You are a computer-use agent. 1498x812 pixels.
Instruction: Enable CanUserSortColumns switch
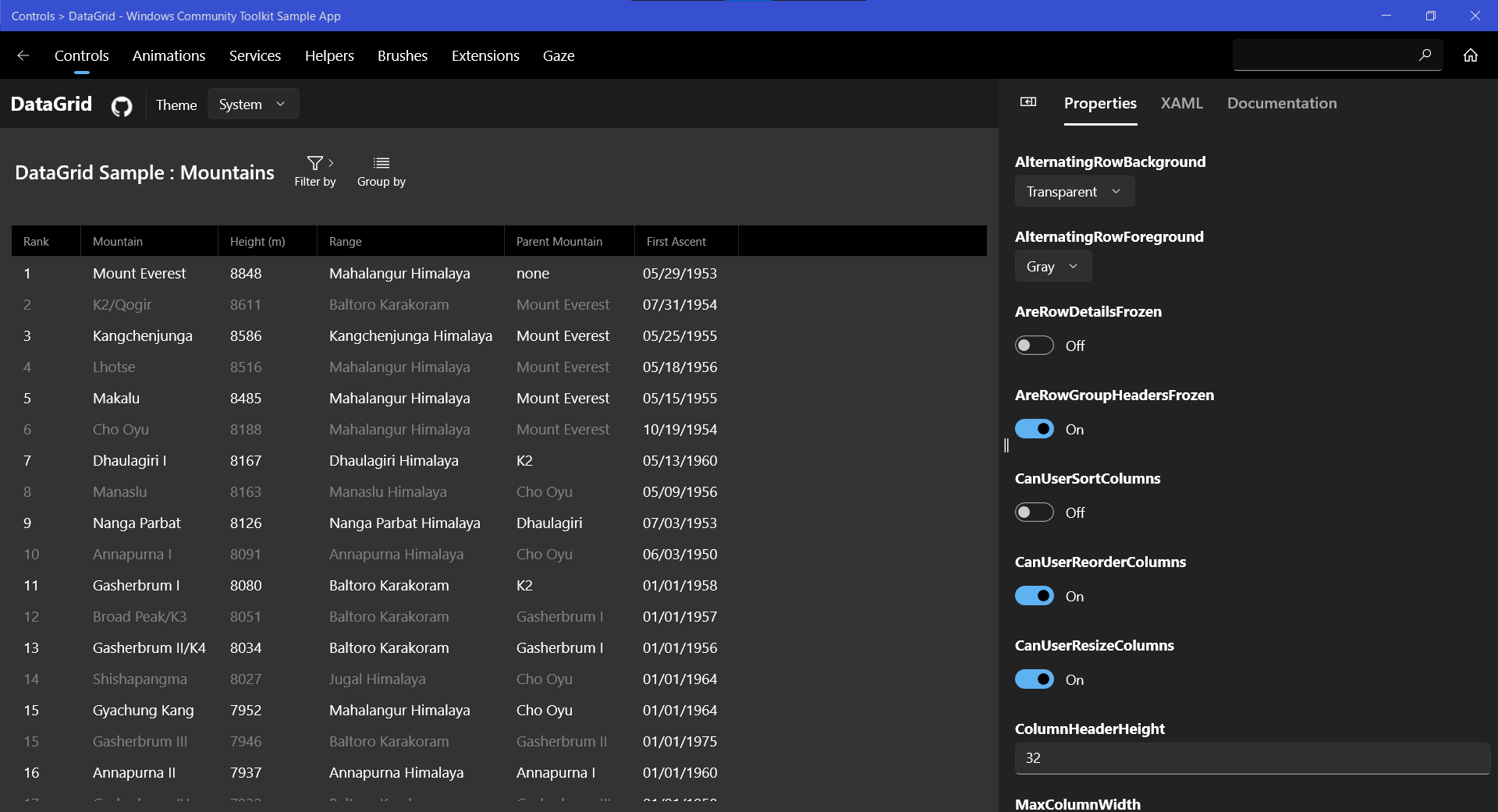(1035, 512)
